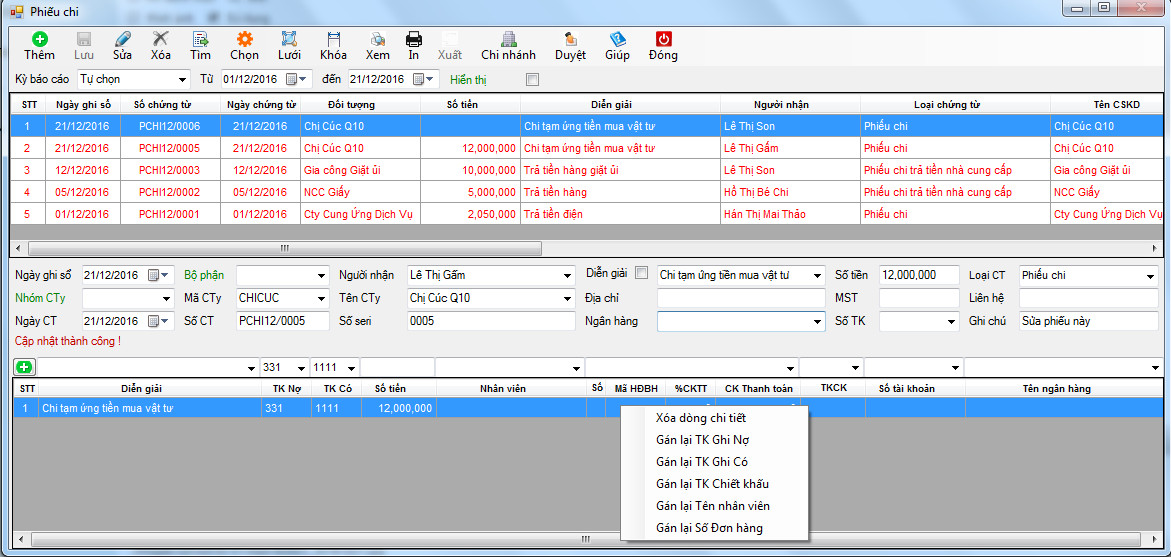This screenshot has width=1171, height=557.
Task: Click the Thêm (add) toolbar icon
Action: point(39,39)
